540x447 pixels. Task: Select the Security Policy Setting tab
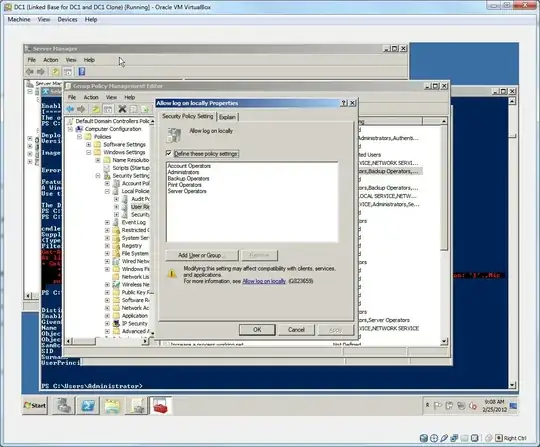[x=188, y=116]
